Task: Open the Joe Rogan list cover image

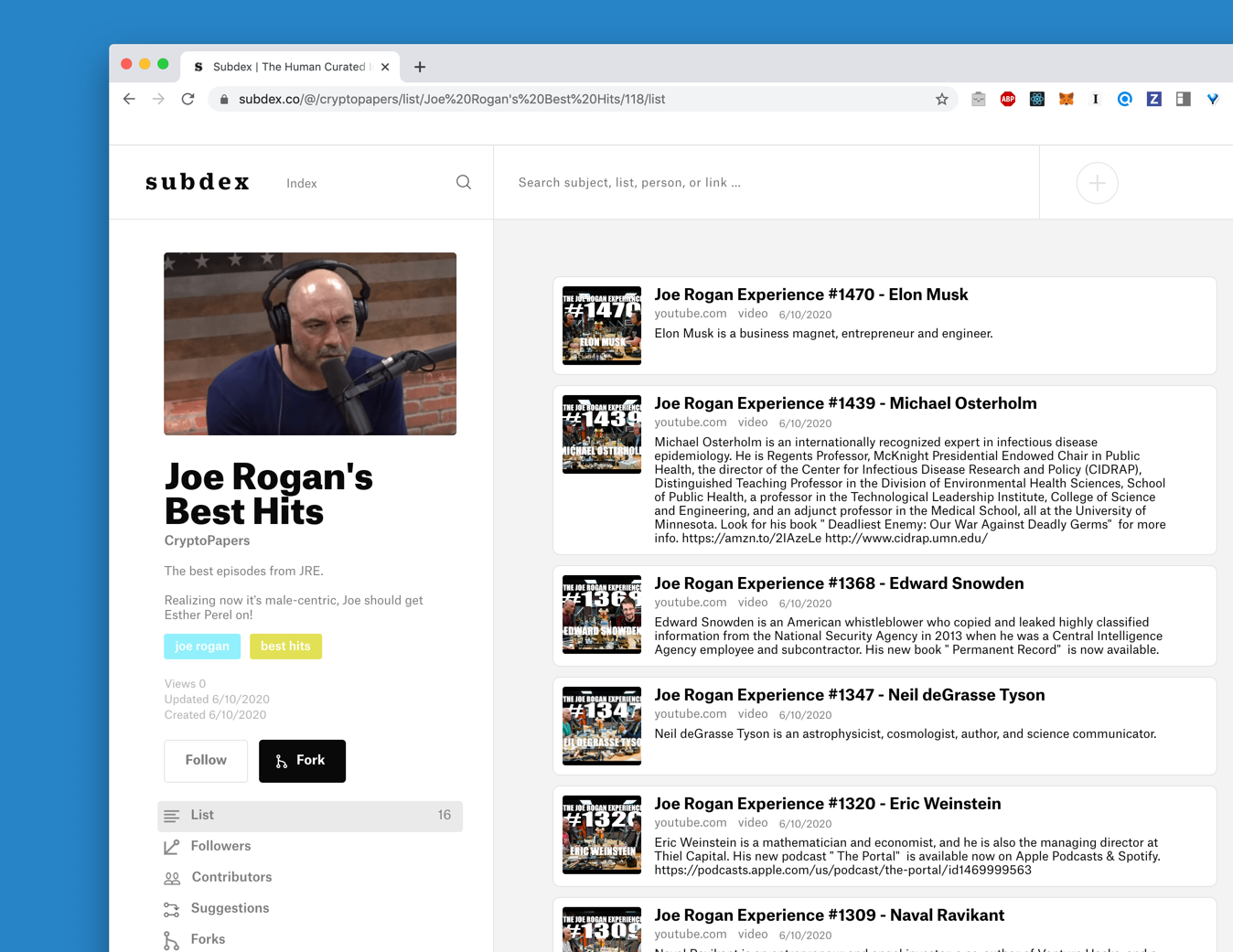Action: [310, 344]
